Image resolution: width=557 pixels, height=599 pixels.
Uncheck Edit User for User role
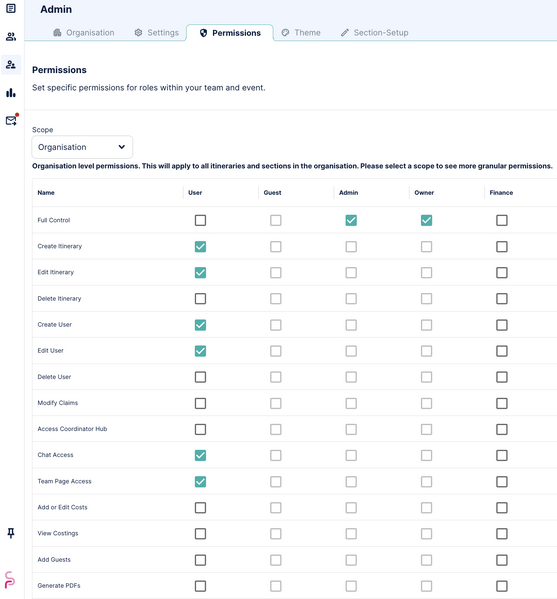point(200,351)
